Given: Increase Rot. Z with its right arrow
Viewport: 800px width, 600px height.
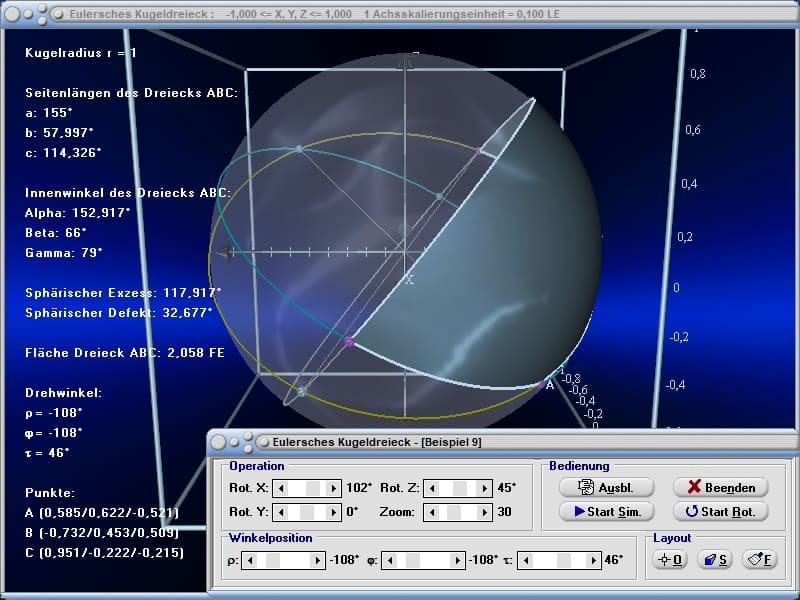Looking at the screenshot, I should pyautogui.click(x=485, y=488).
